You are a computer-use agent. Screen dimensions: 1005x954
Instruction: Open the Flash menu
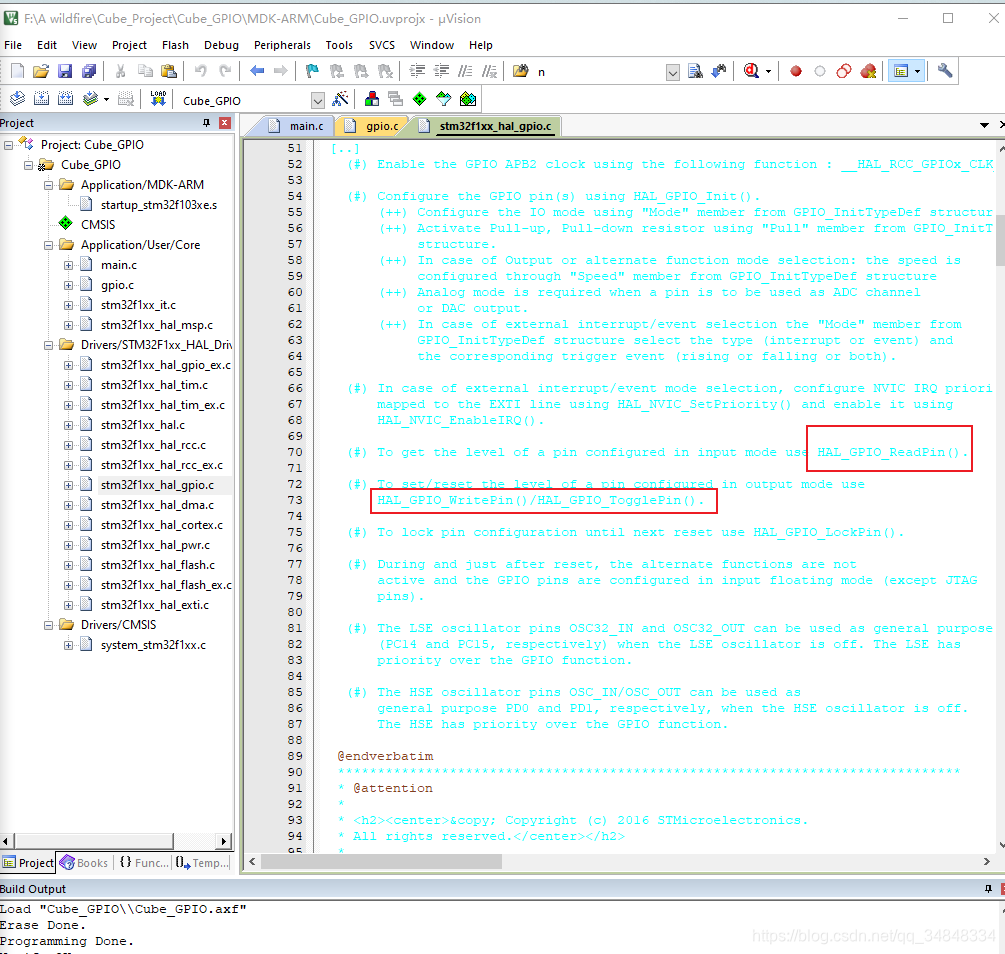pyautogui.click(x=175, y=45)
